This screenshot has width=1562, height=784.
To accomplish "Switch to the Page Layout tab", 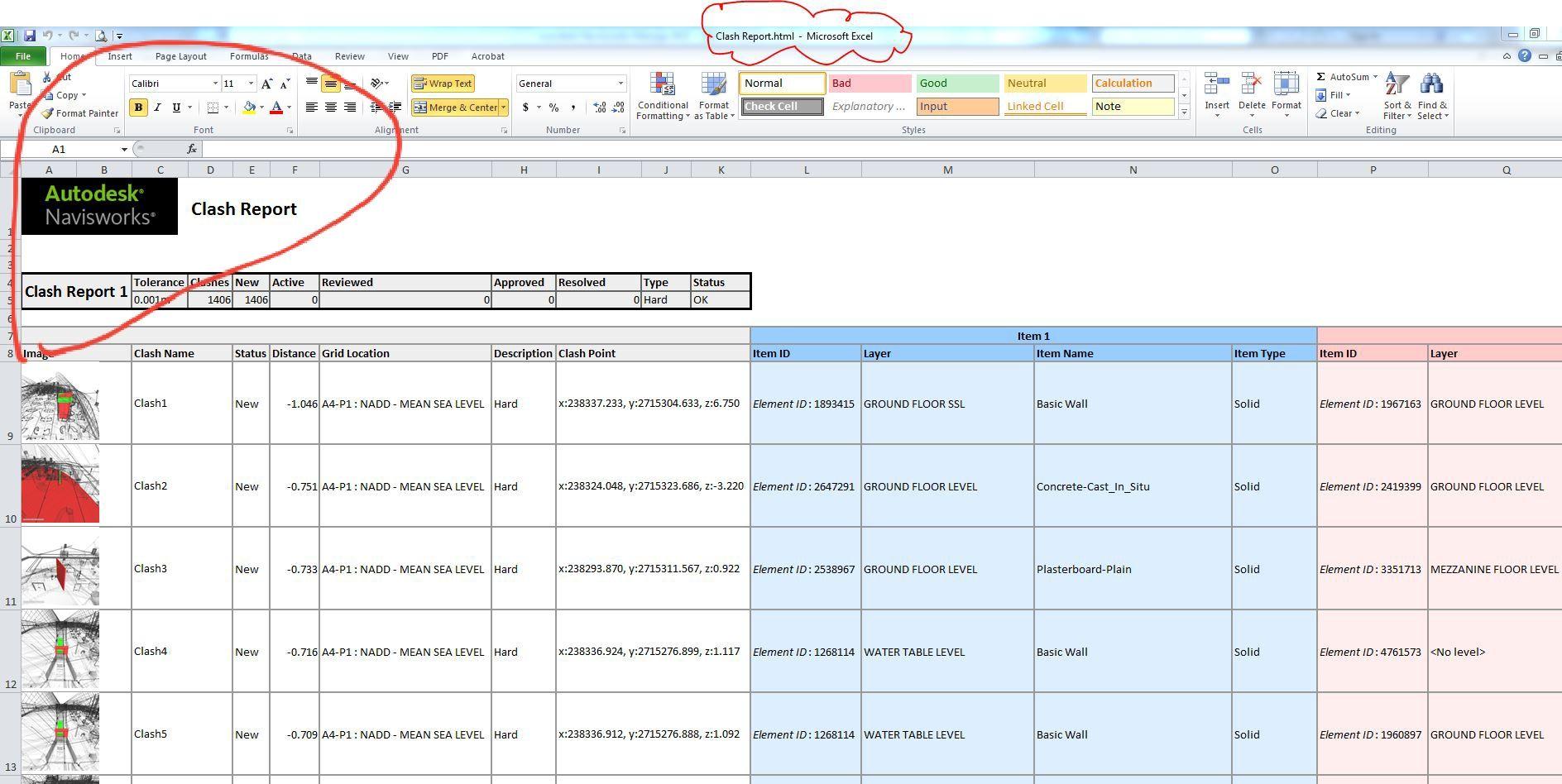I will click(x=180, y=56).
